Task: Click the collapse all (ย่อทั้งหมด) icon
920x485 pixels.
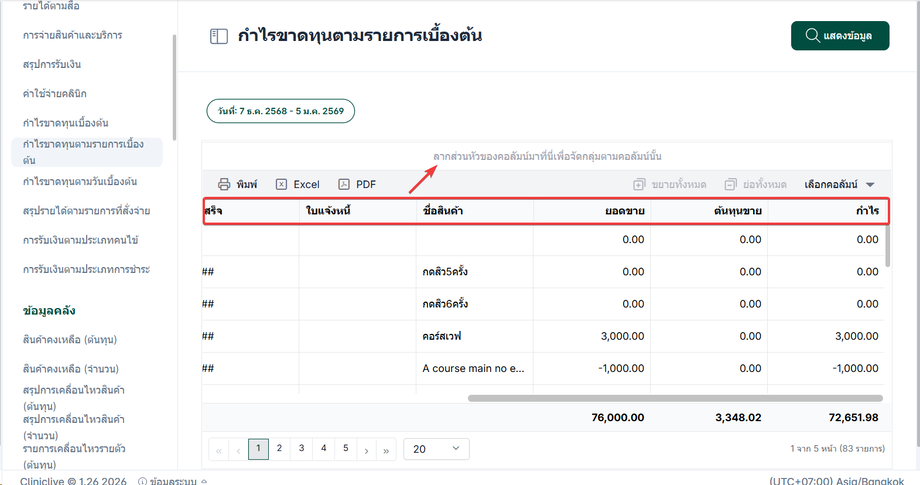Action: pos(730,185)
